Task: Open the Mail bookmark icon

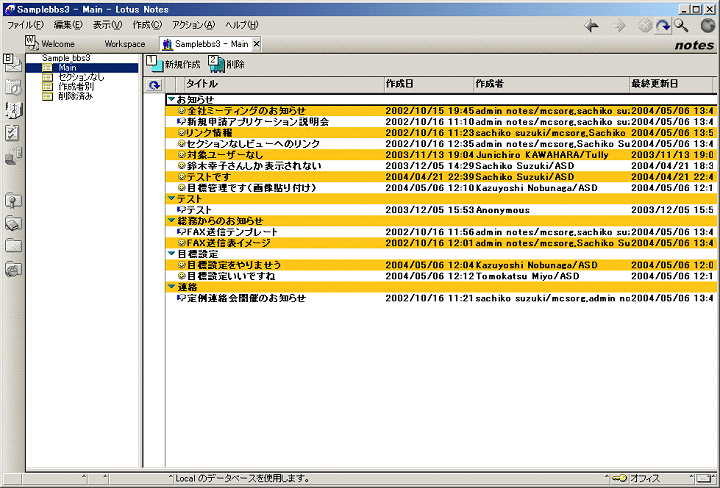Action: [x=12, y=63]
